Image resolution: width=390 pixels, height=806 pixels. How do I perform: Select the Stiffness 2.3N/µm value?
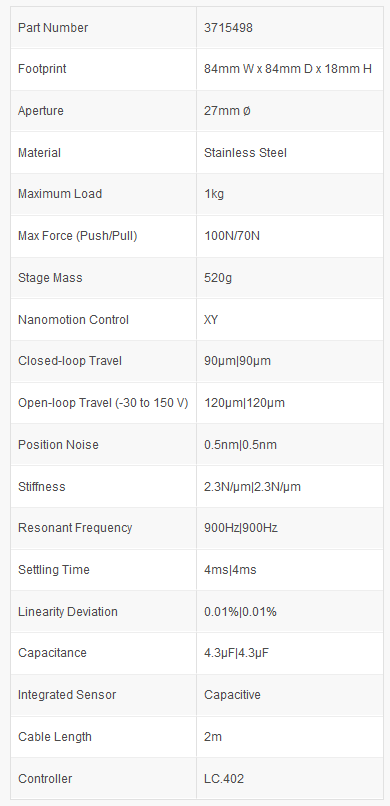click(252, 486)
